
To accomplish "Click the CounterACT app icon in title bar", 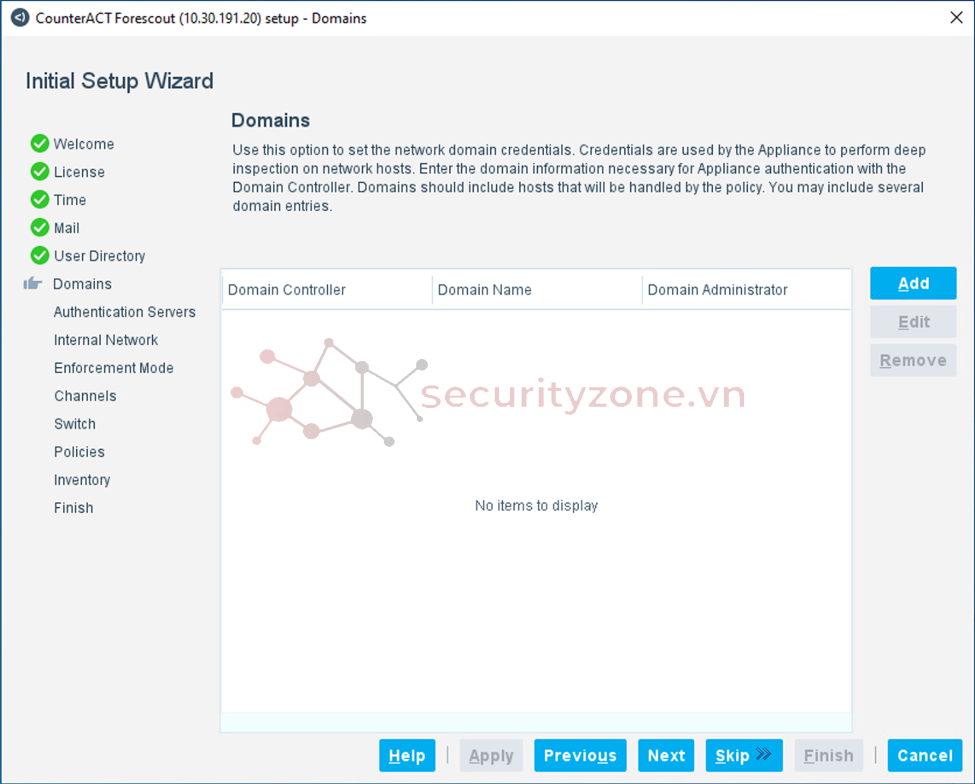I will coord(20,17).
